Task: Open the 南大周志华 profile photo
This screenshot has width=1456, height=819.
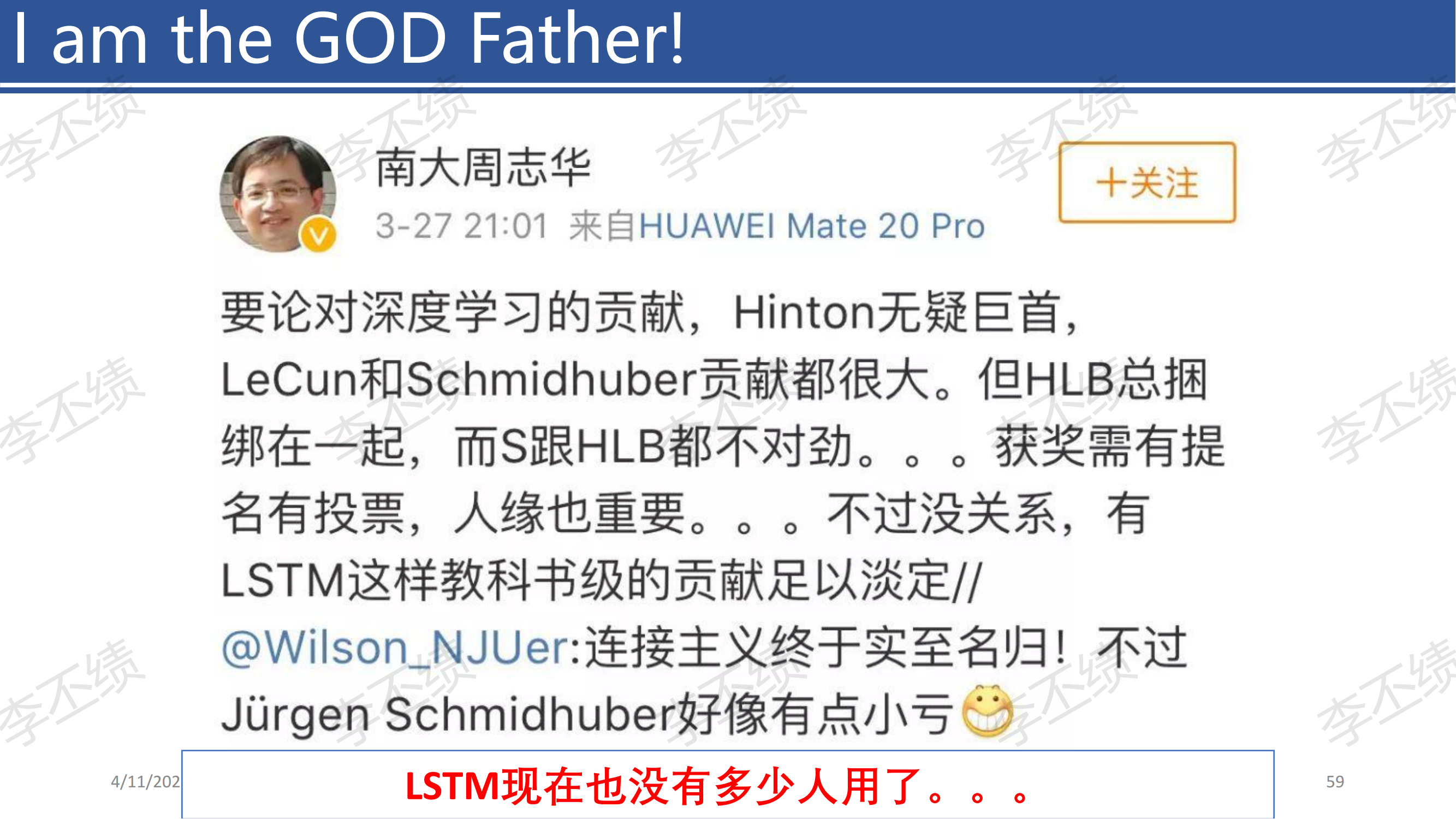Action: point(277,193)
